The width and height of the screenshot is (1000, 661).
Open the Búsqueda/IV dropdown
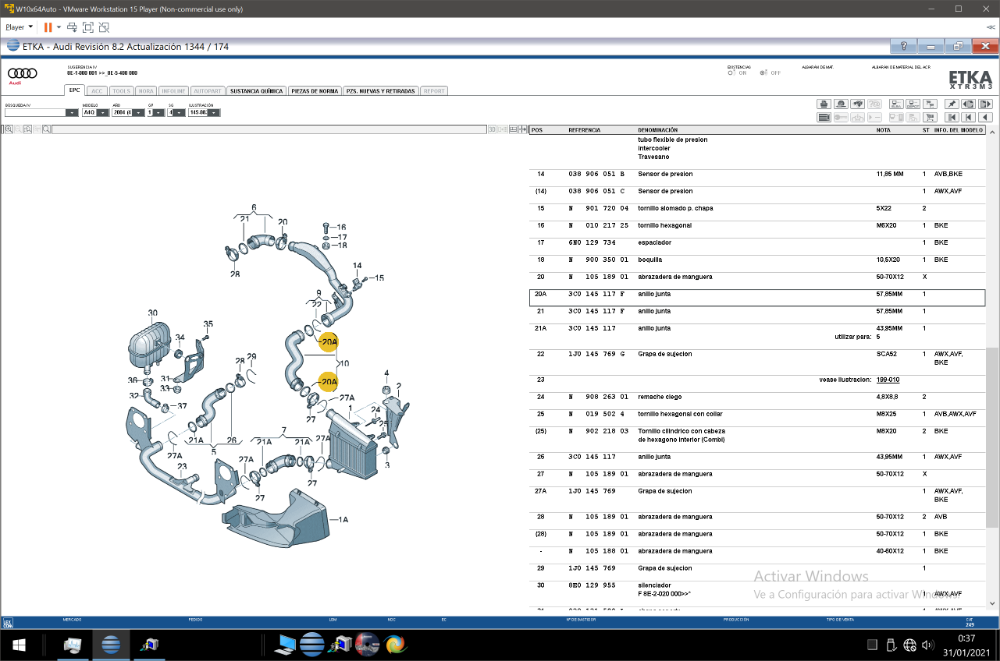(x=72, y=113)
